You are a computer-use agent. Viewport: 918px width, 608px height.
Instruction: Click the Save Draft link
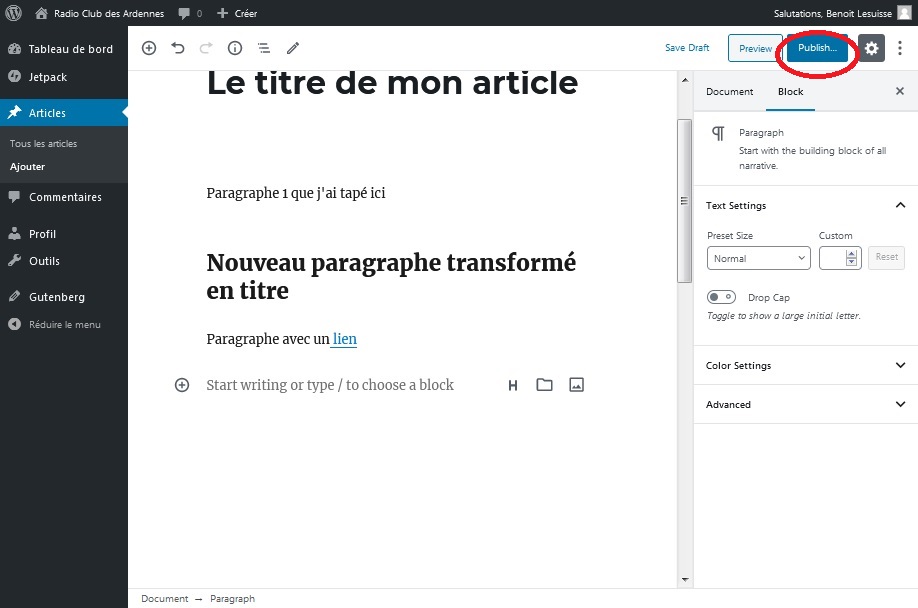[687, 48]
